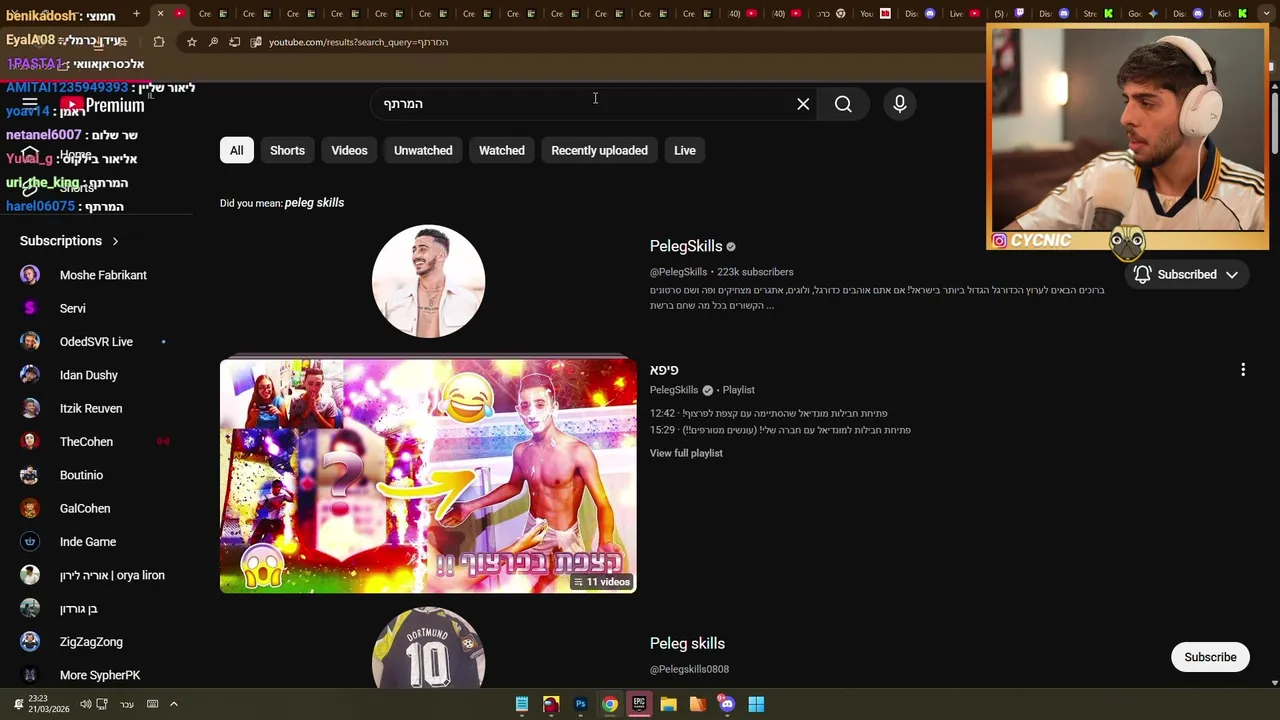Click View full playlist link
Image resolution: width=1280 pixels, height=720 pixels.
point(686,453)
